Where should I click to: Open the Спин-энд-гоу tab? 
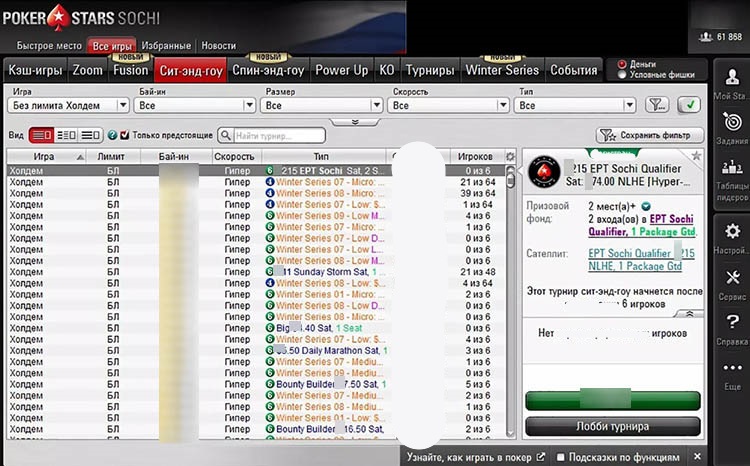click(268, 70)
